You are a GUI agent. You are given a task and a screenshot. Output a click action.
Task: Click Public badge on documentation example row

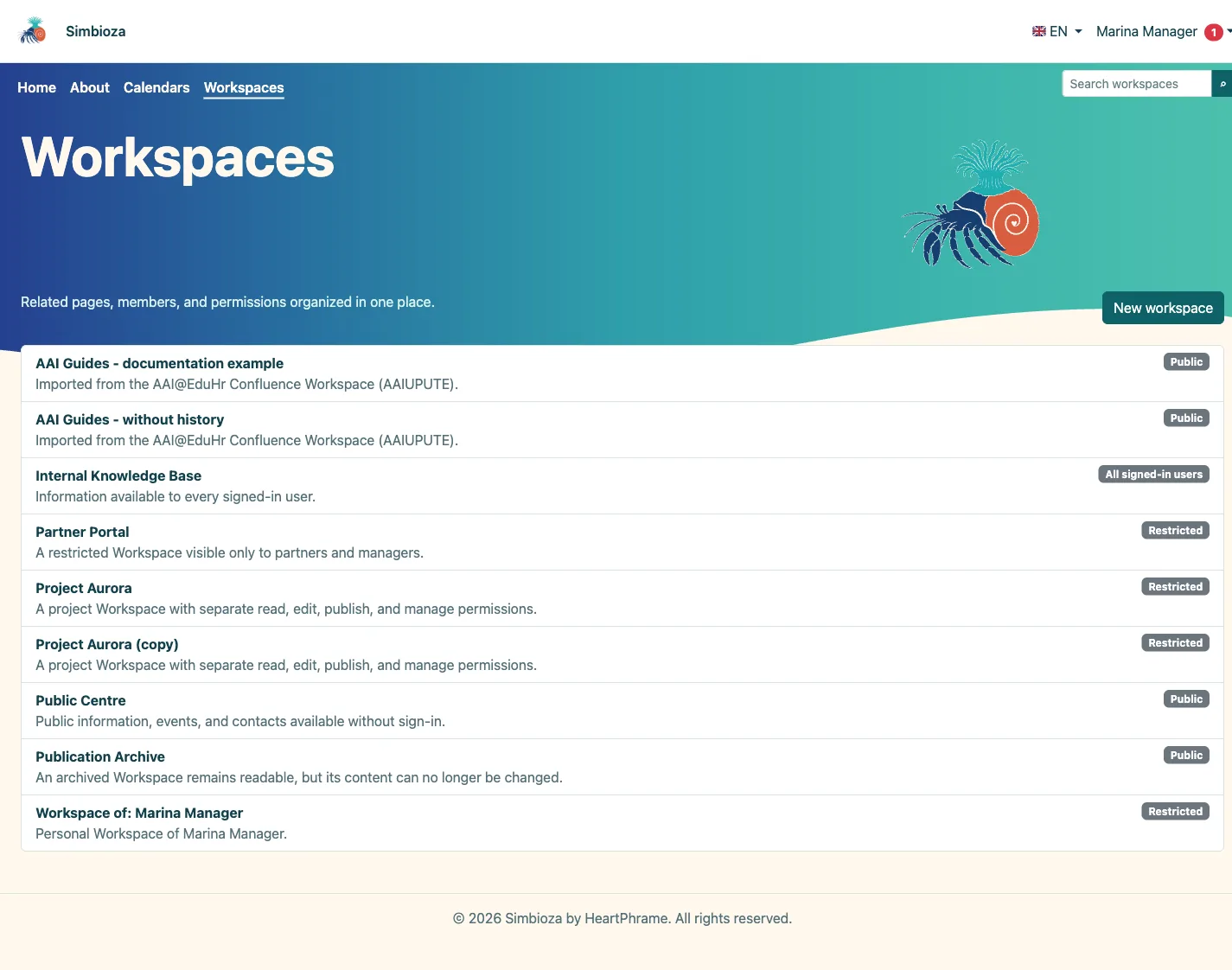coord(1186,361)
